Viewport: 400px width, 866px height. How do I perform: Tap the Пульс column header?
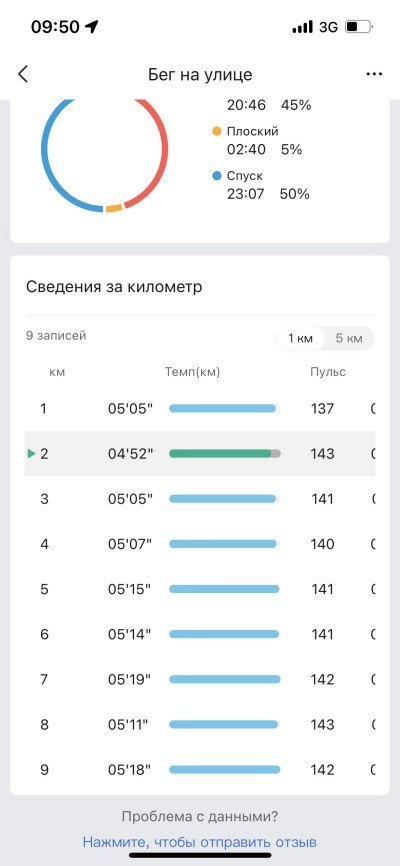pos(328,372)
